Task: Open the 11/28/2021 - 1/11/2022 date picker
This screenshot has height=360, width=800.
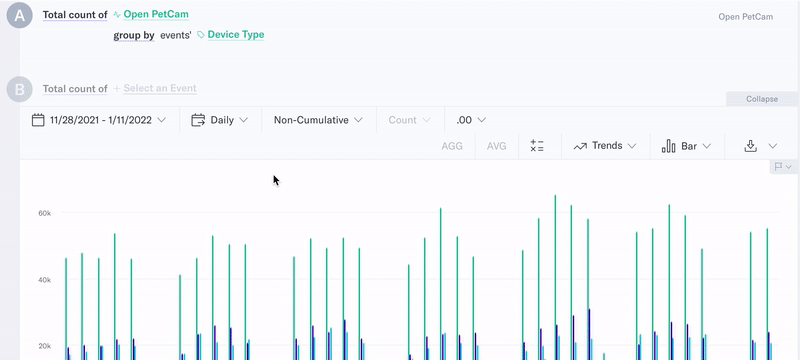Action: (x=99, y=120)
